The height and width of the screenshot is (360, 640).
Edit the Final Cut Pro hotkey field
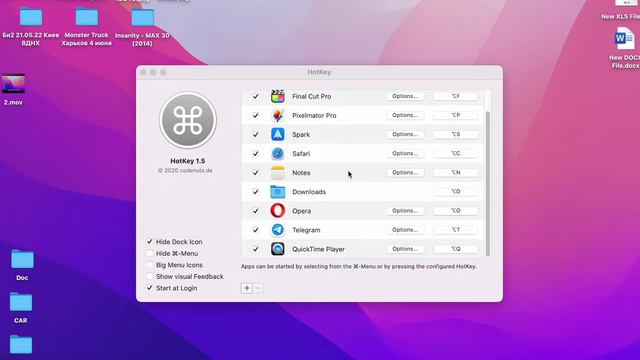(456, 96)
